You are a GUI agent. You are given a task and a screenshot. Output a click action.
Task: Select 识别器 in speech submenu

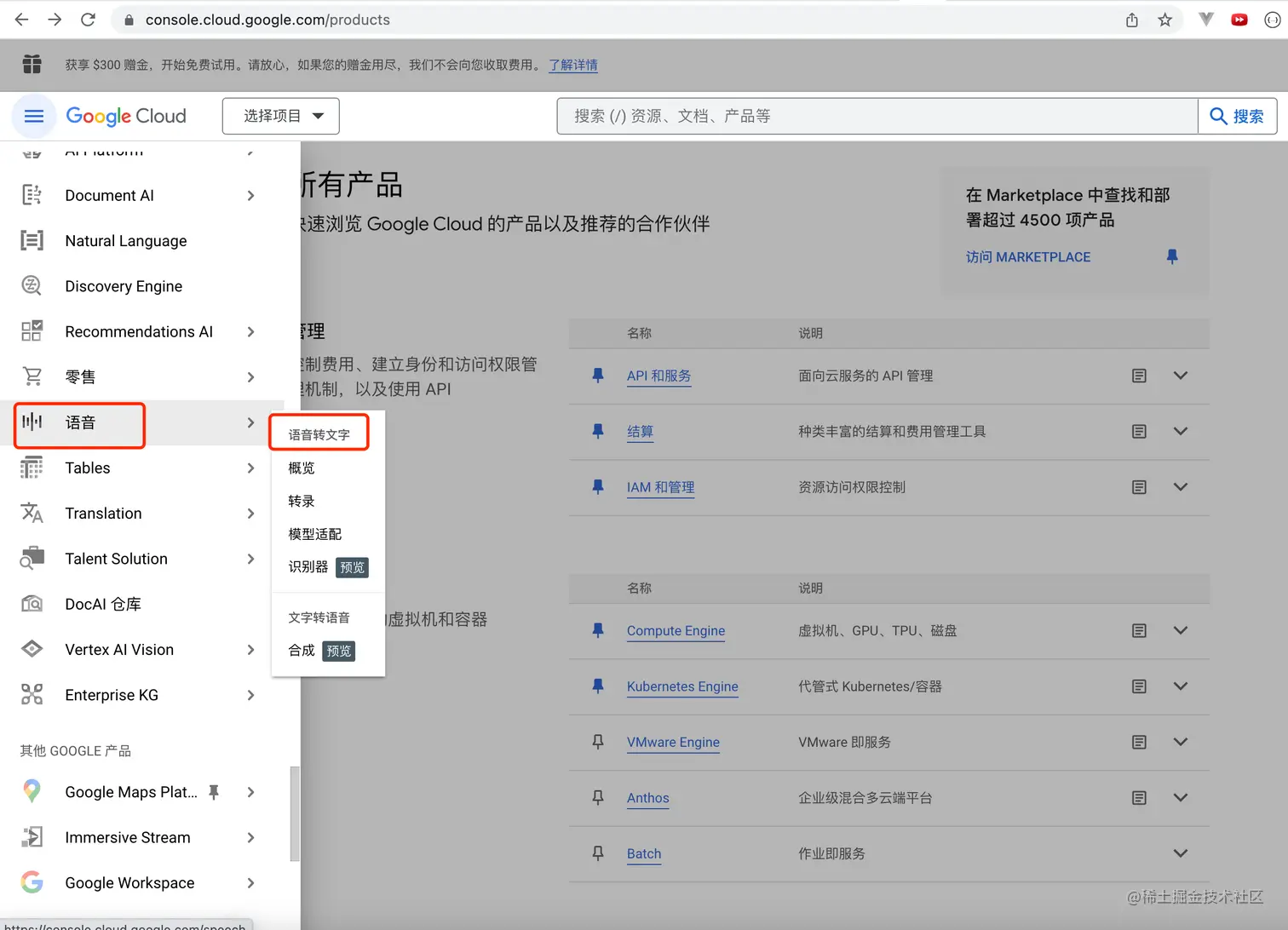tap(328, 567)
